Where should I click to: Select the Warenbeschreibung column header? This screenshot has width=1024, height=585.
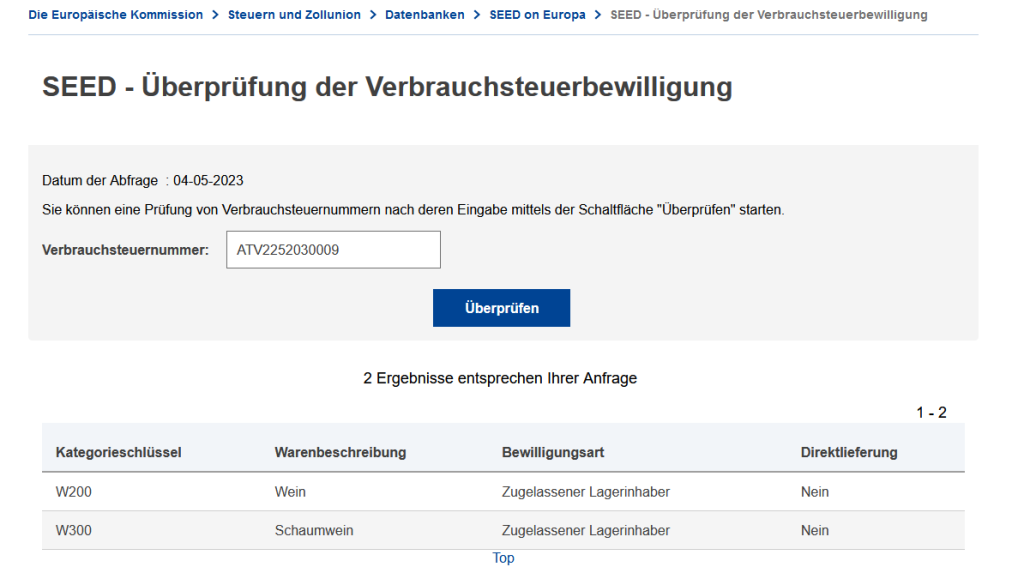tap(340, 452)
